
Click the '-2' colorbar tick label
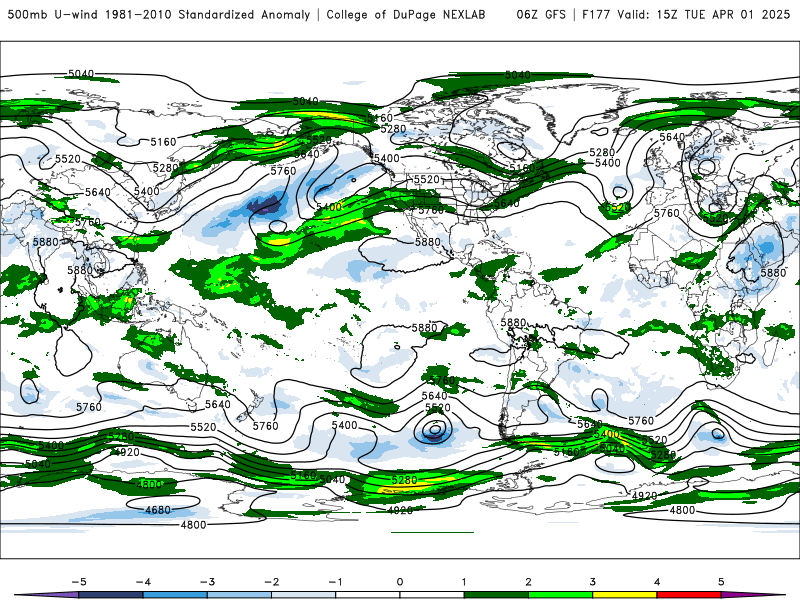tap(271, 582)
